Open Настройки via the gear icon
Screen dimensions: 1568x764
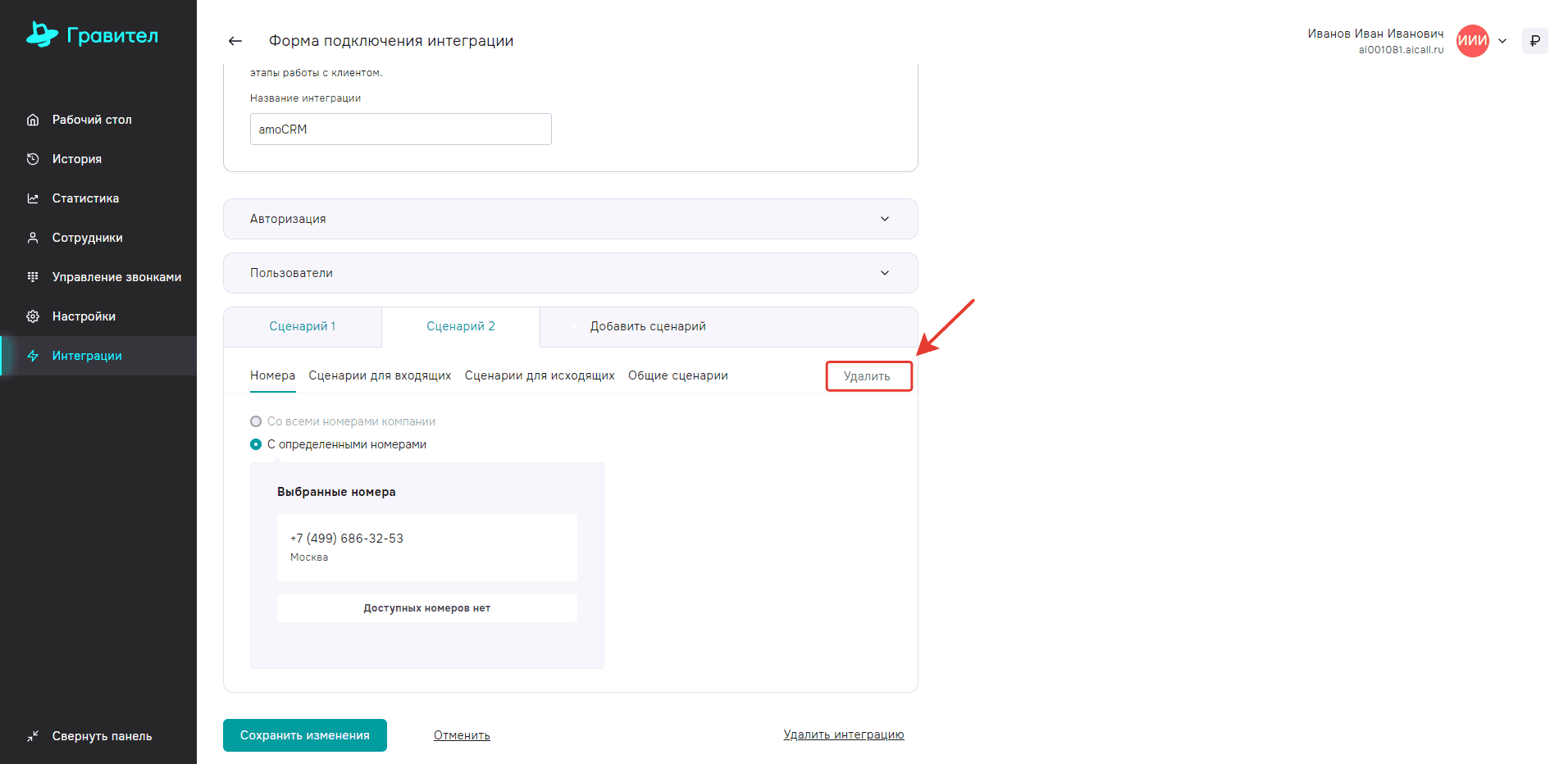(33, 316)
